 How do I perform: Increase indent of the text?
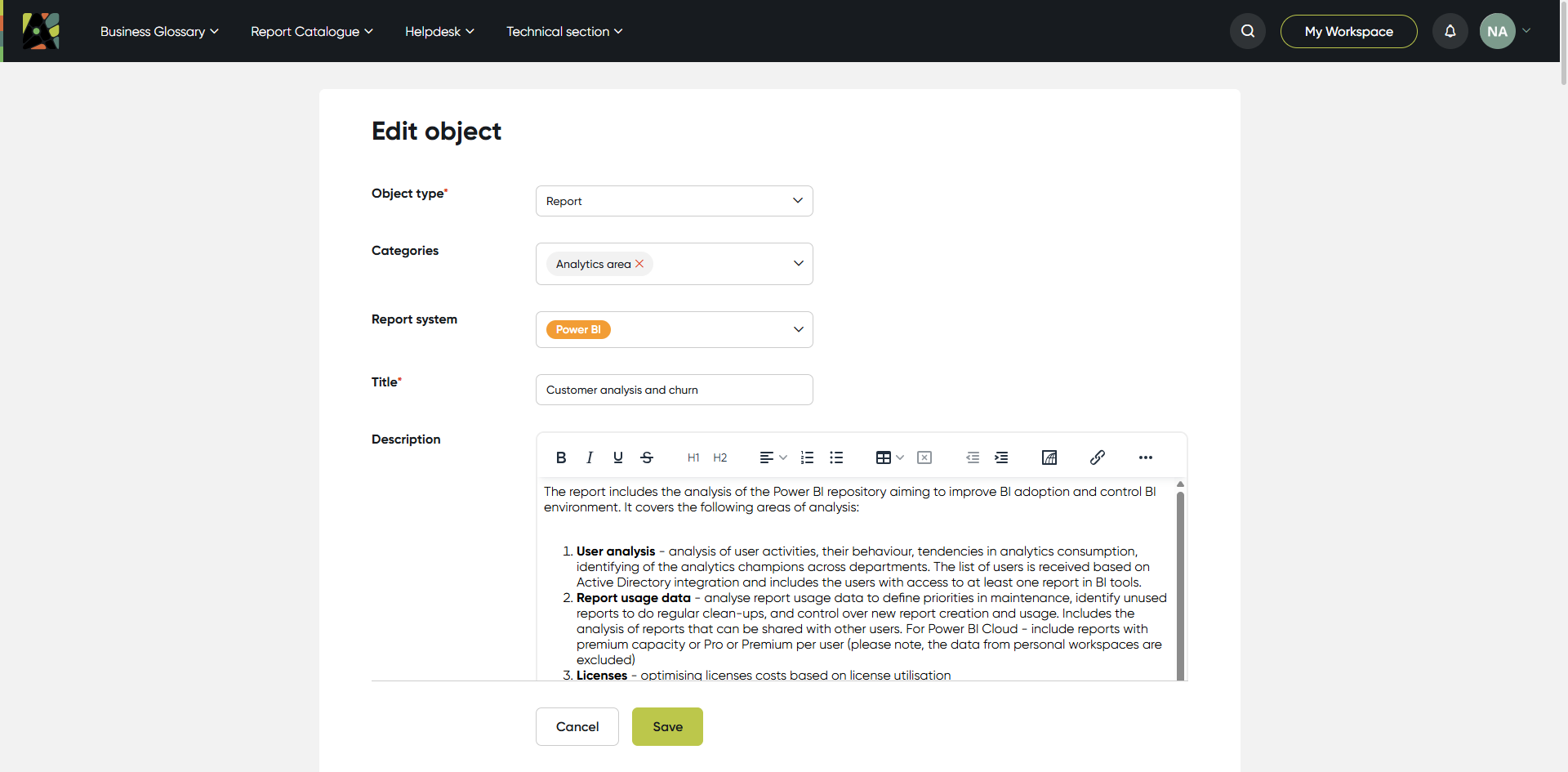pos(1001,457)
